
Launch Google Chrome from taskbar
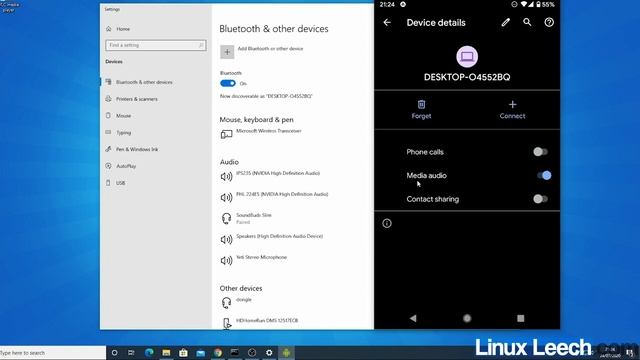click(x=218, y=353)
